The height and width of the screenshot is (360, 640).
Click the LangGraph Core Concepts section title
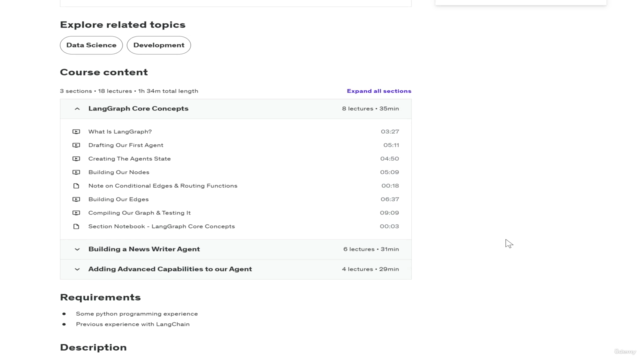click(138, 109)
